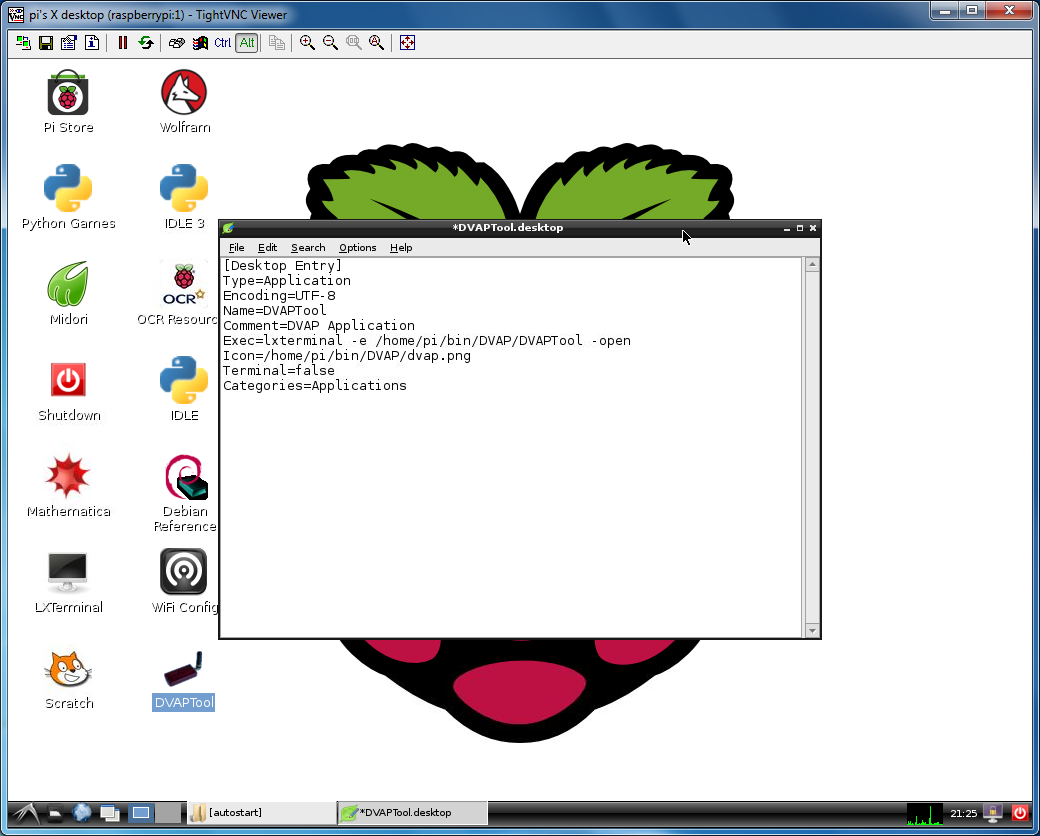Place cursor in the Name=DVAPTool line

tap(275, 311)
